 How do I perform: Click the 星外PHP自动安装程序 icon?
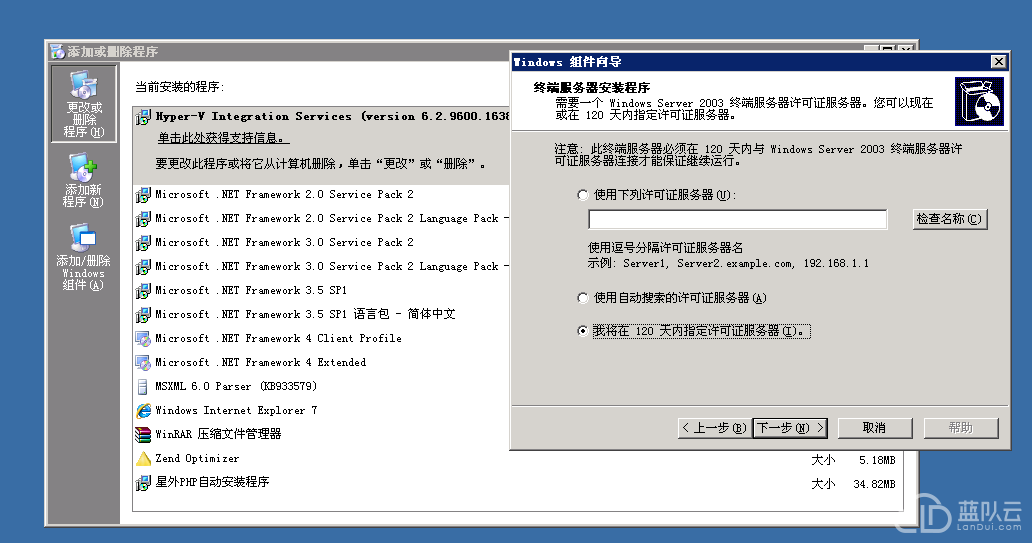(x=143, y=483)
